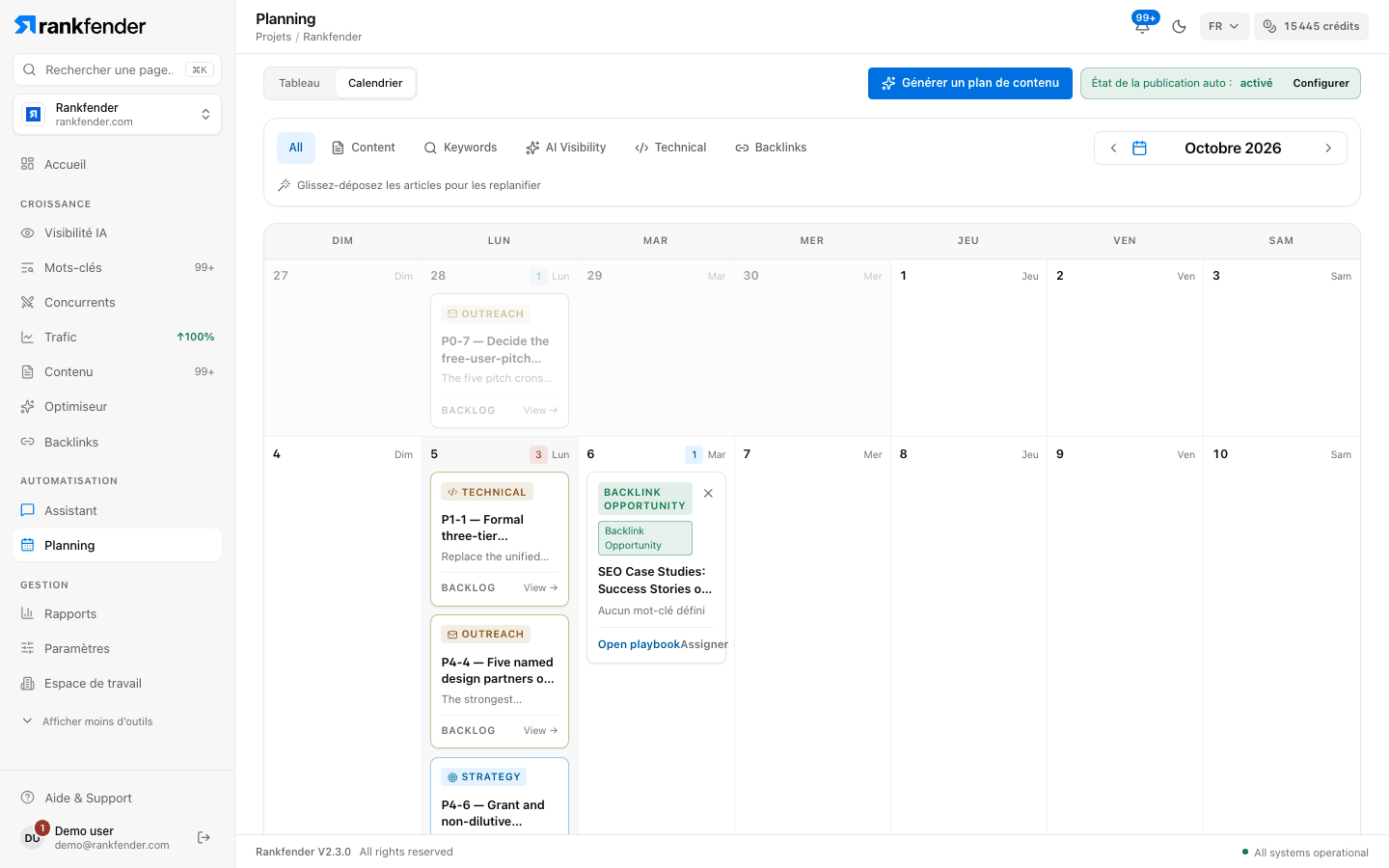This screenshot has width=1389, height=868.
Task: Click the Paramètres sliders icon
Action: point(28,648)
